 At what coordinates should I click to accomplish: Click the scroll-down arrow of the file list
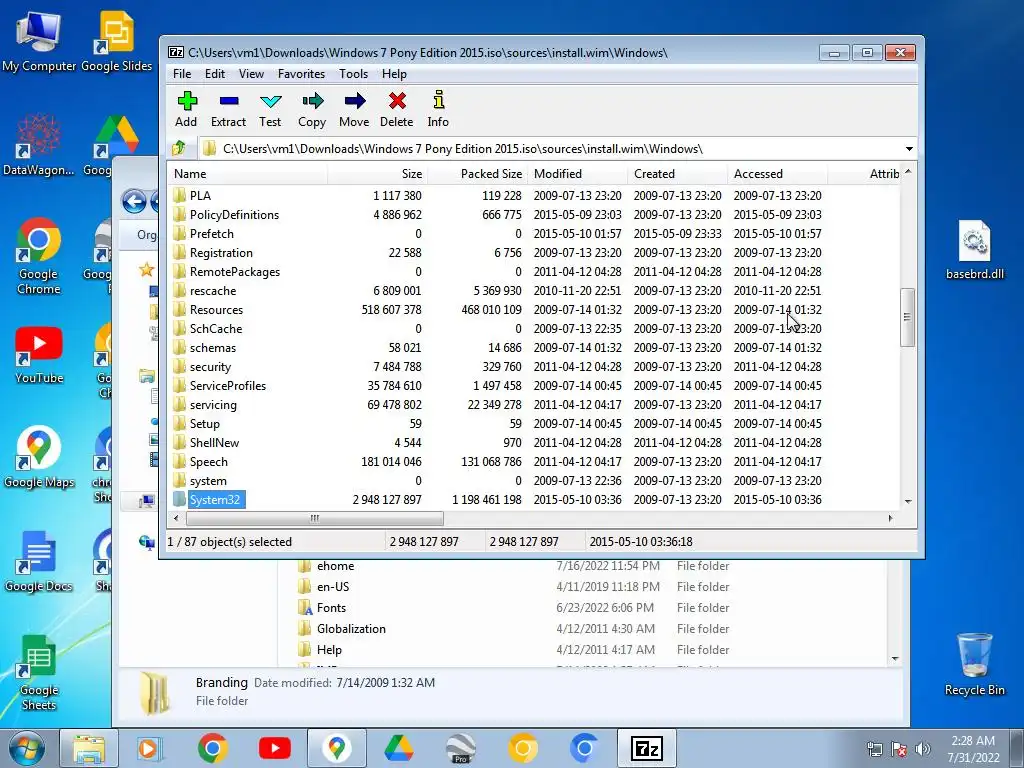[908, 502]
